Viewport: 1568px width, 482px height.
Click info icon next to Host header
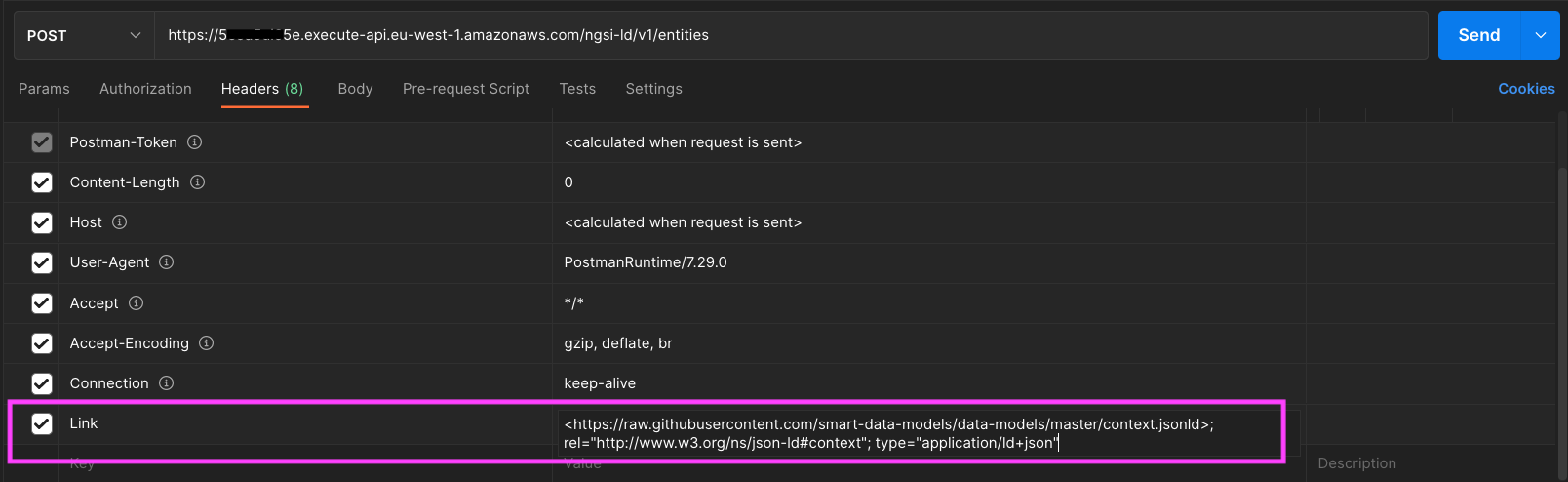tap(120, 222)
